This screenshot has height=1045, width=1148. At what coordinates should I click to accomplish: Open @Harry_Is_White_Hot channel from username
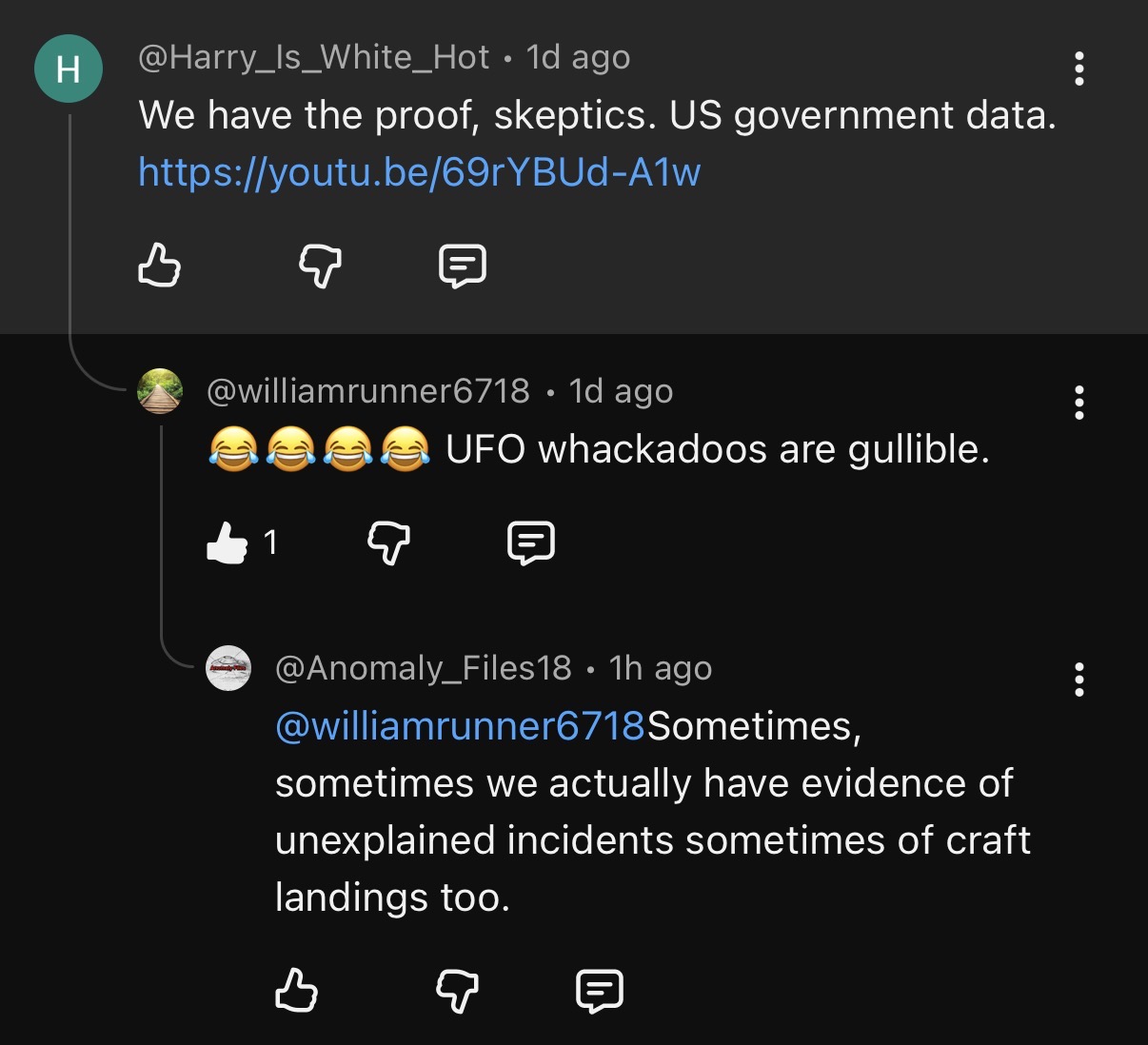tap(314, 58)
